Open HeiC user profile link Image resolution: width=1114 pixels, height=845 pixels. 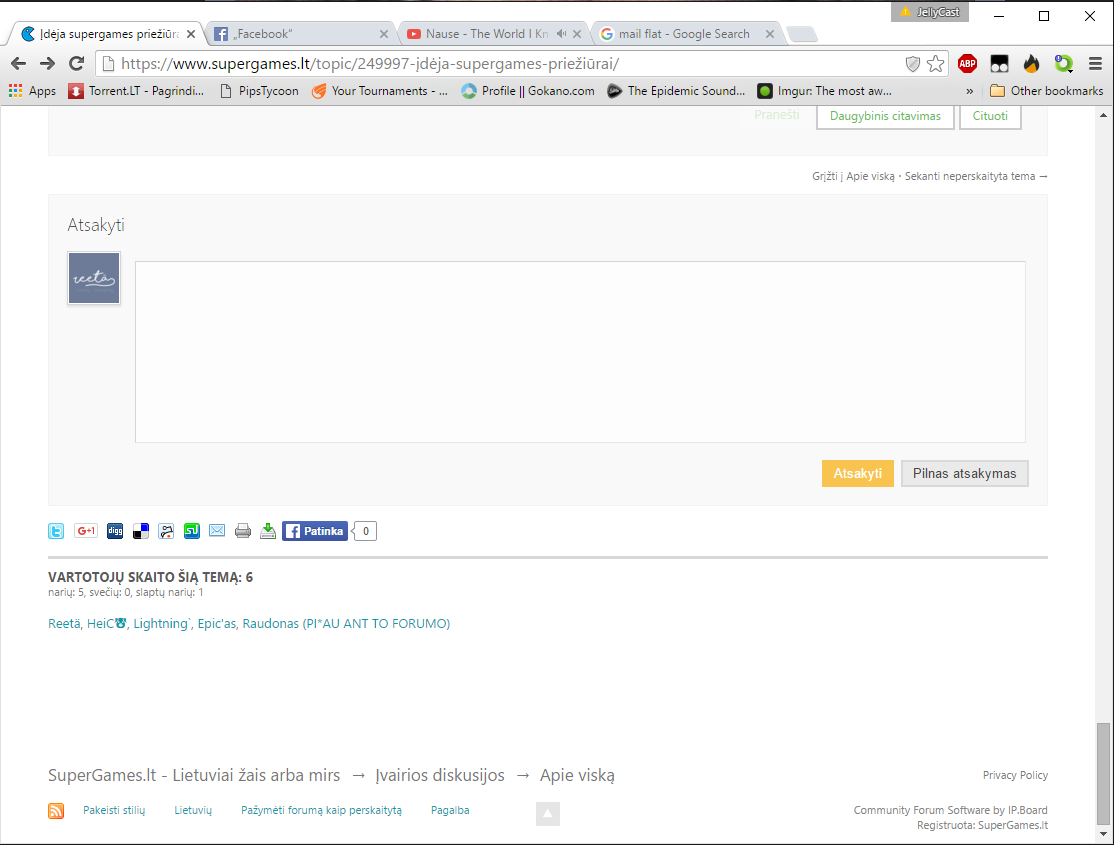click(x=107, y=623)
